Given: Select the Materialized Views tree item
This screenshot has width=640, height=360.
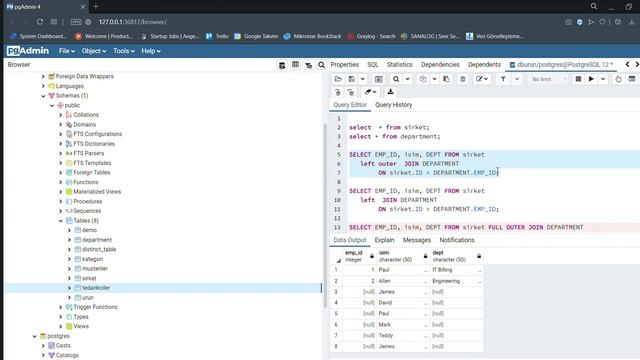Looking at the screenshot, I should [x=97, y=192].
